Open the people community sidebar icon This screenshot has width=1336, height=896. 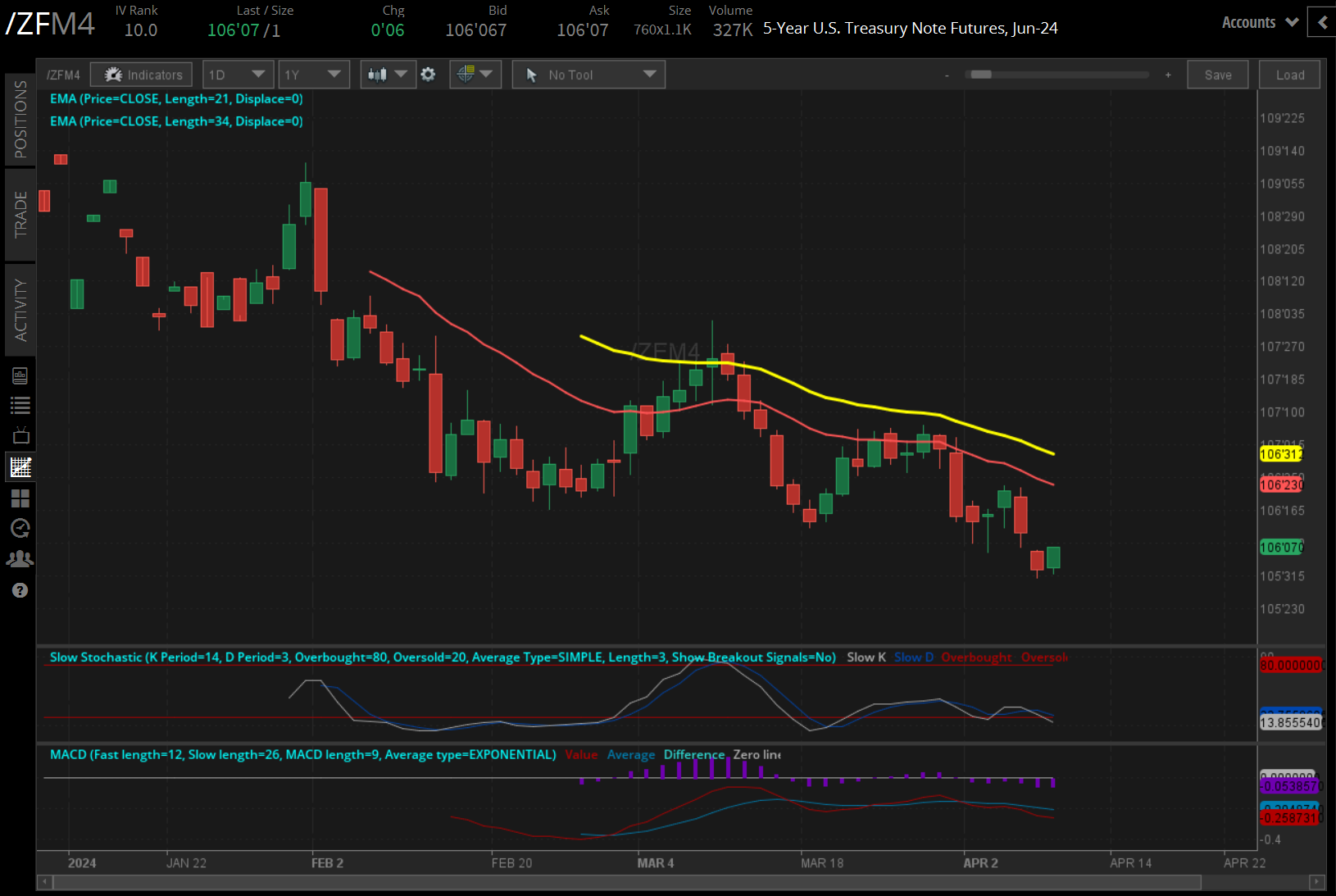[20, 559]
